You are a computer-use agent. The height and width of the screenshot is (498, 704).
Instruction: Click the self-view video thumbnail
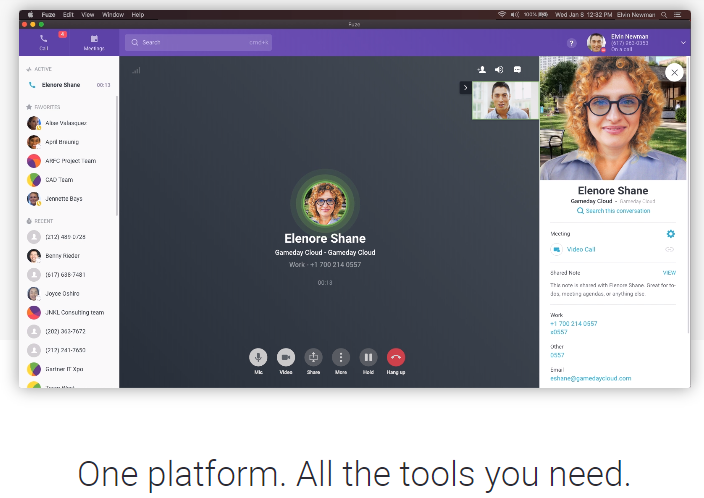[505, 100]
